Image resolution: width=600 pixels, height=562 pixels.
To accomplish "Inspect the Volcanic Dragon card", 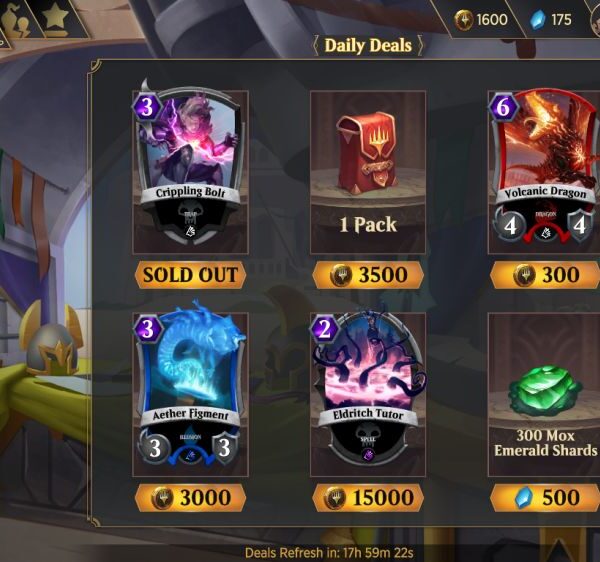I will pyautogui.click(x=545, y=166).
